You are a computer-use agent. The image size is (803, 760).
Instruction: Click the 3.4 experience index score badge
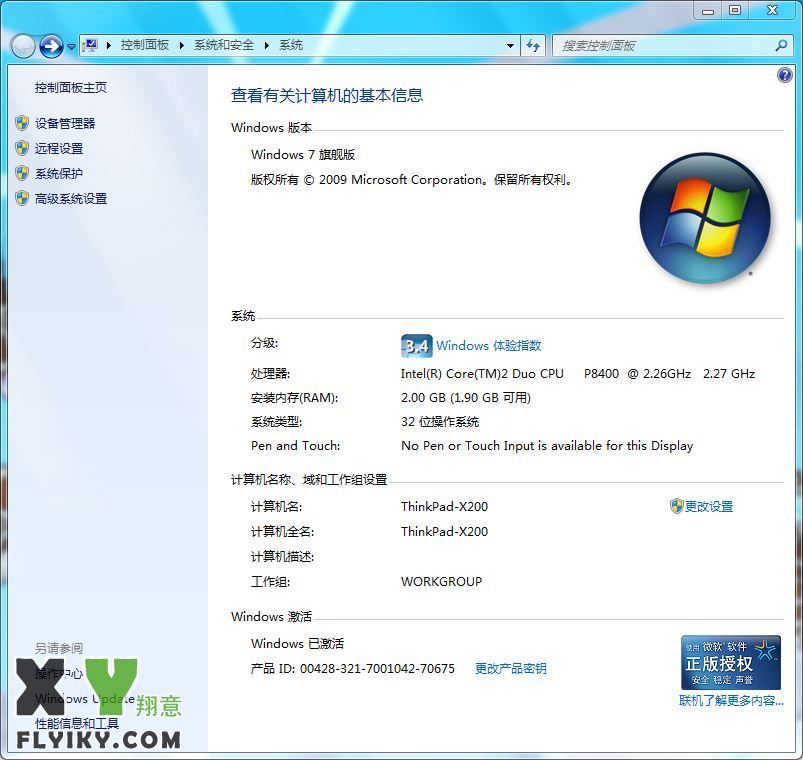point(416,346)
